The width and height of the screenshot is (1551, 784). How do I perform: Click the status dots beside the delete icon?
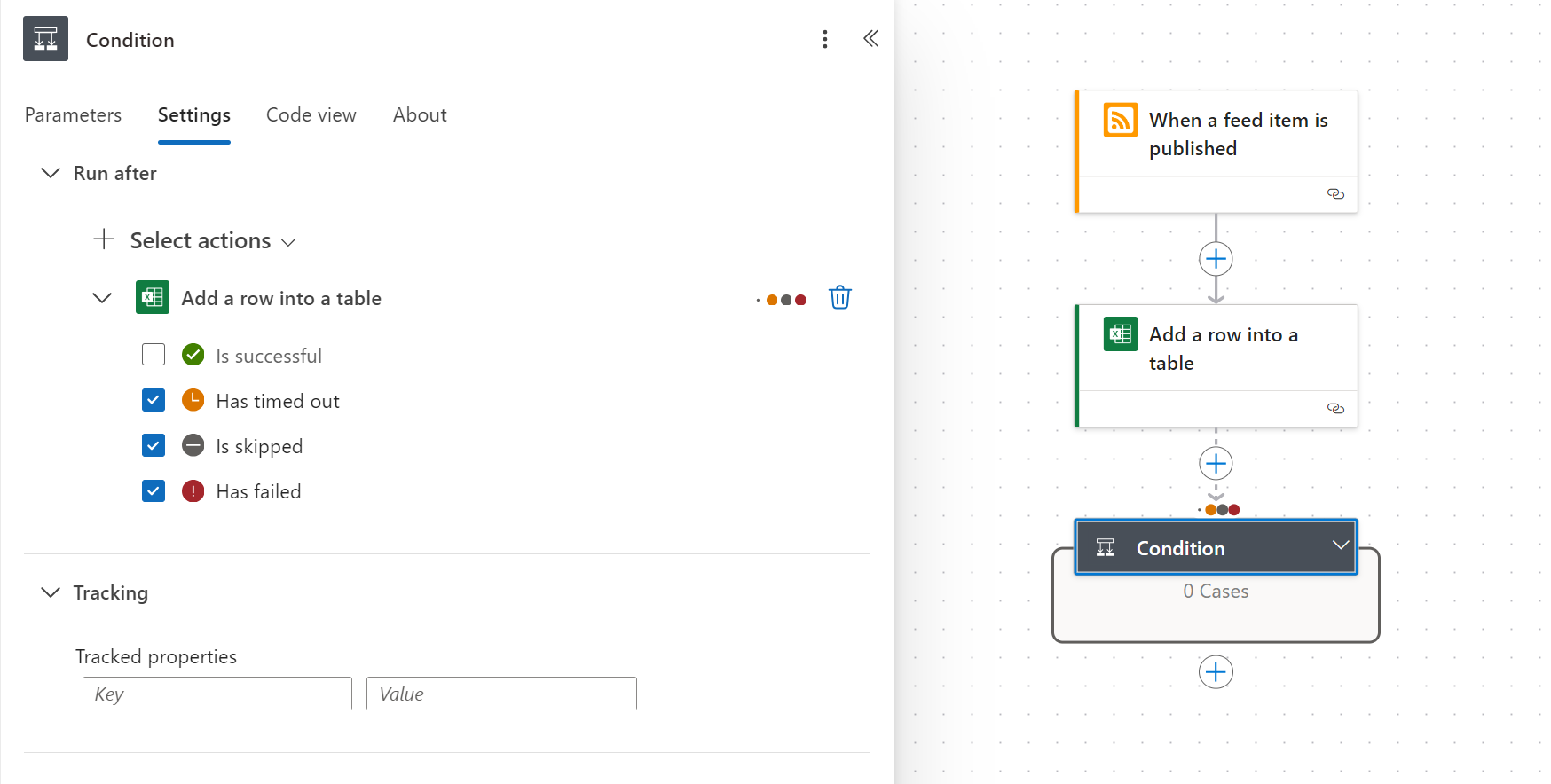click(x=782, y=300)
